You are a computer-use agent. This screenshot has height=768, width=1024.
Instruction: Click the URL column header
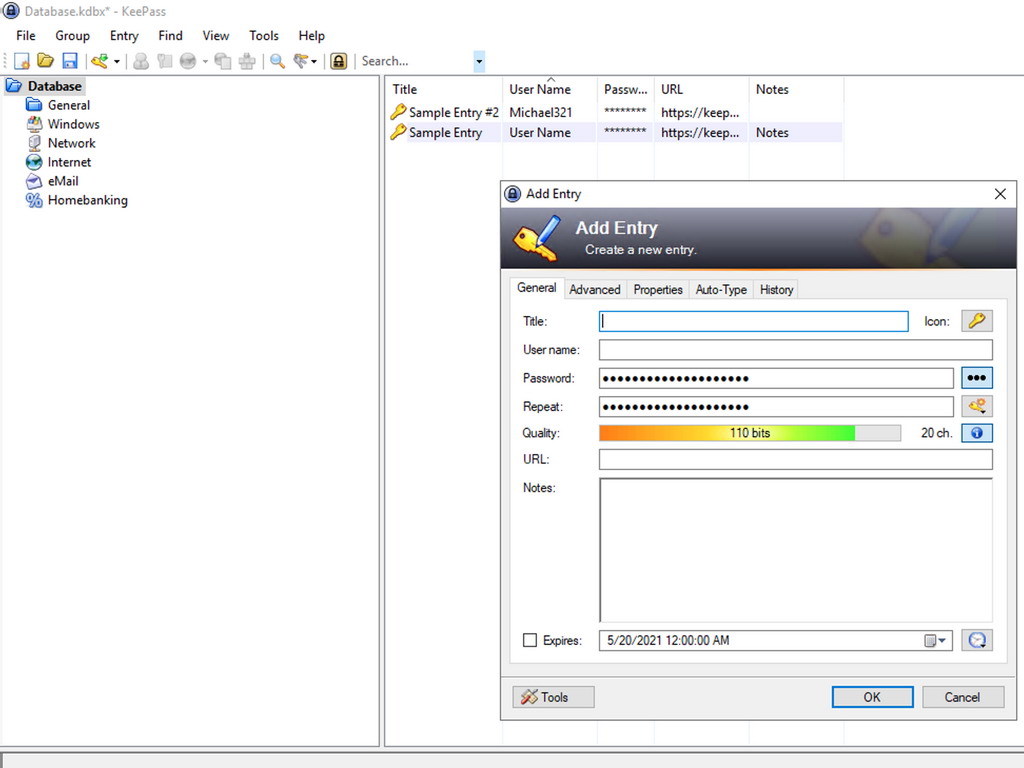pyautogui.click(x=701, y=89)
